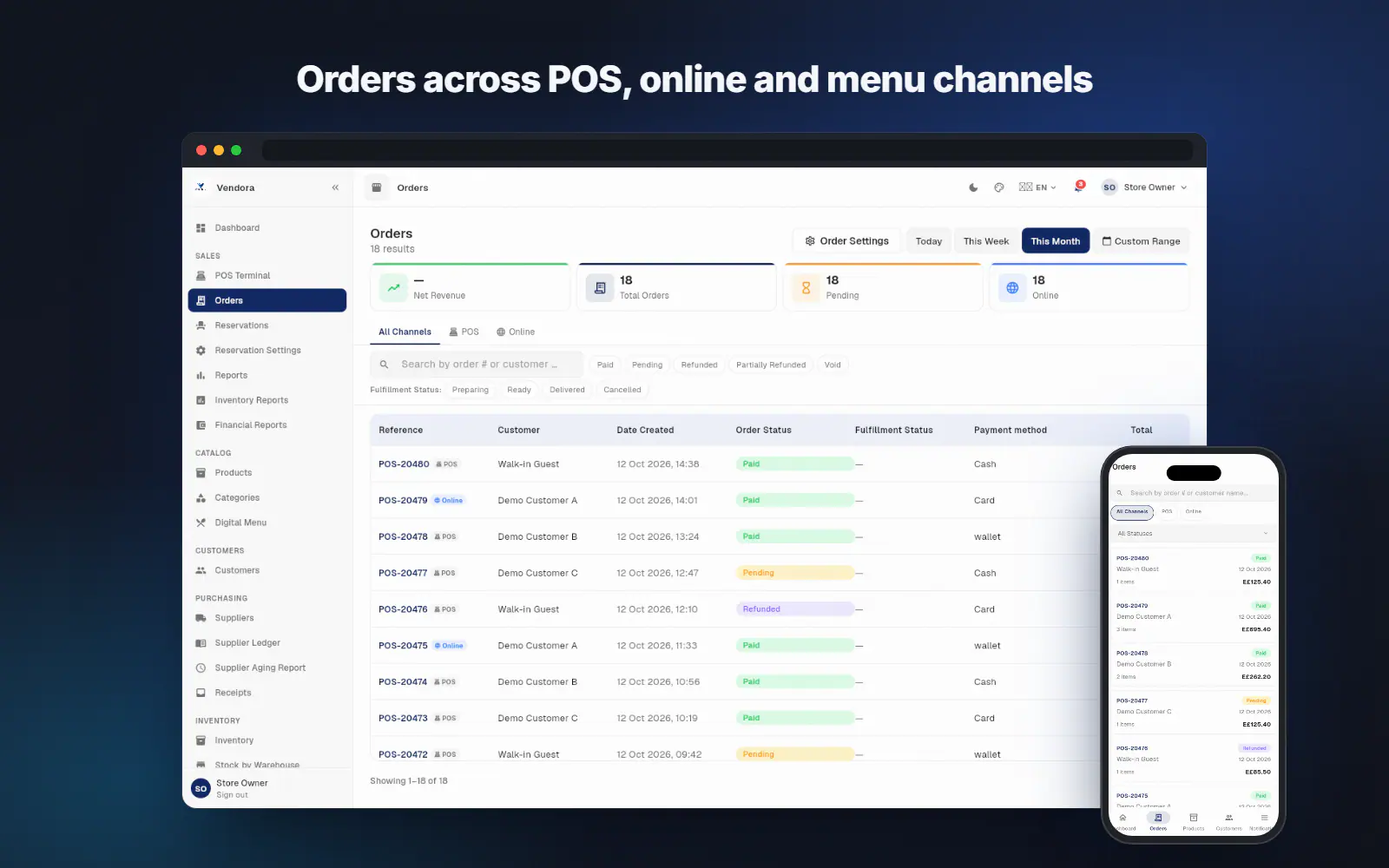Toggle Preparing fulfillment filter

pyautogui.click(x=471, y=390)
